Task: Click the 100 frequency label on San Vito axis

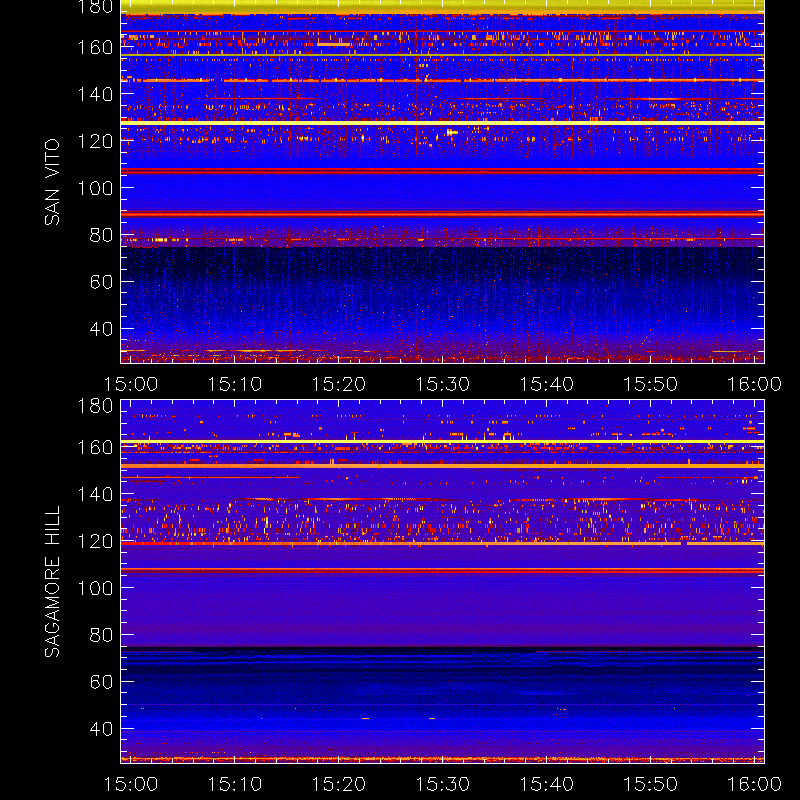Action: [x=95, y=188]
